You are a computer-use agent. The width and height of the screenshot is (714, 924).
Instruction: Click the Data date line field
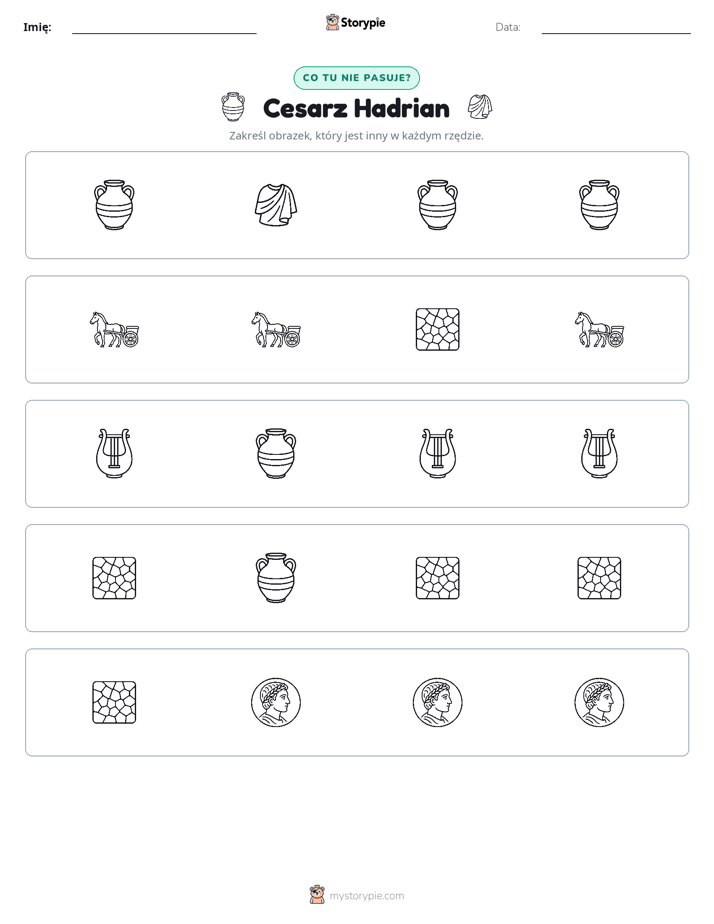tap(616, 28)
